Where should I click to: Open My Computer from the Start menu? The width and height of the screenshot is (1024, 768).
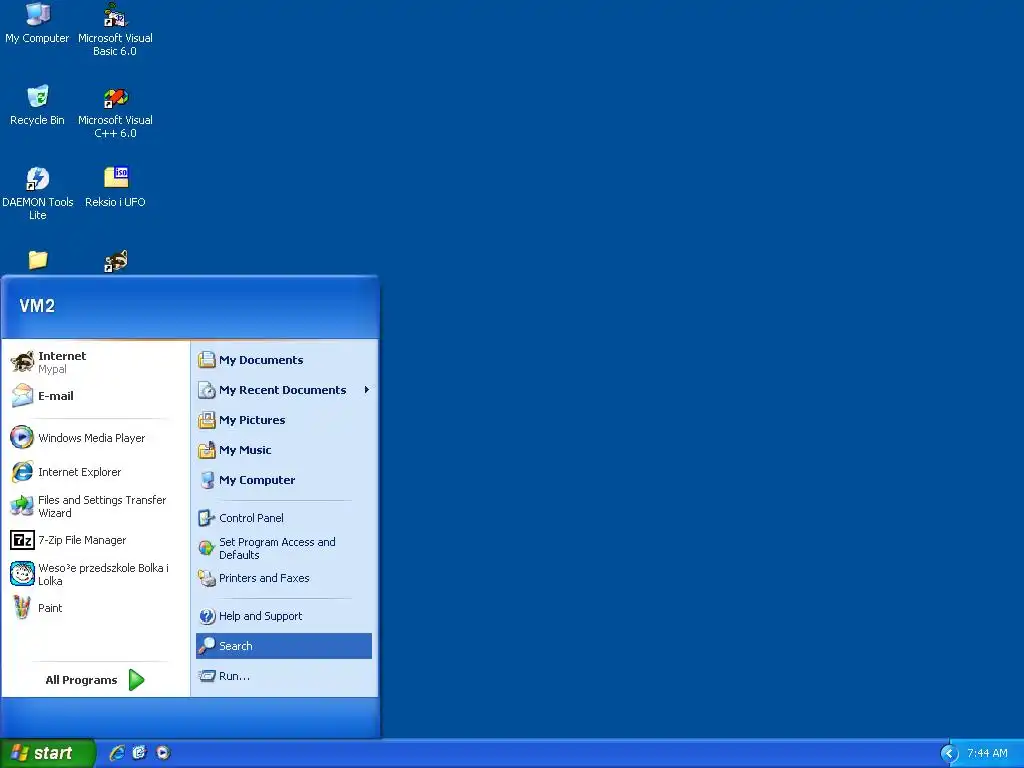click(x=283, y=480)
